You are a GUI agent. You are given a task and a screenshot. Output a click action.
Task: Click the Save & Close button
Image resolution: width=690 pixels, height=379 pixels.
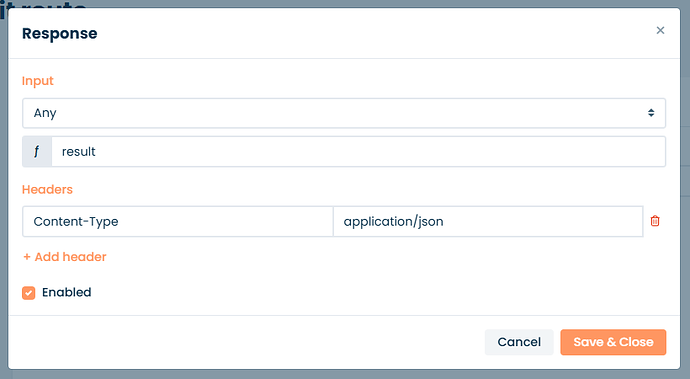click(x=613, y=342)
